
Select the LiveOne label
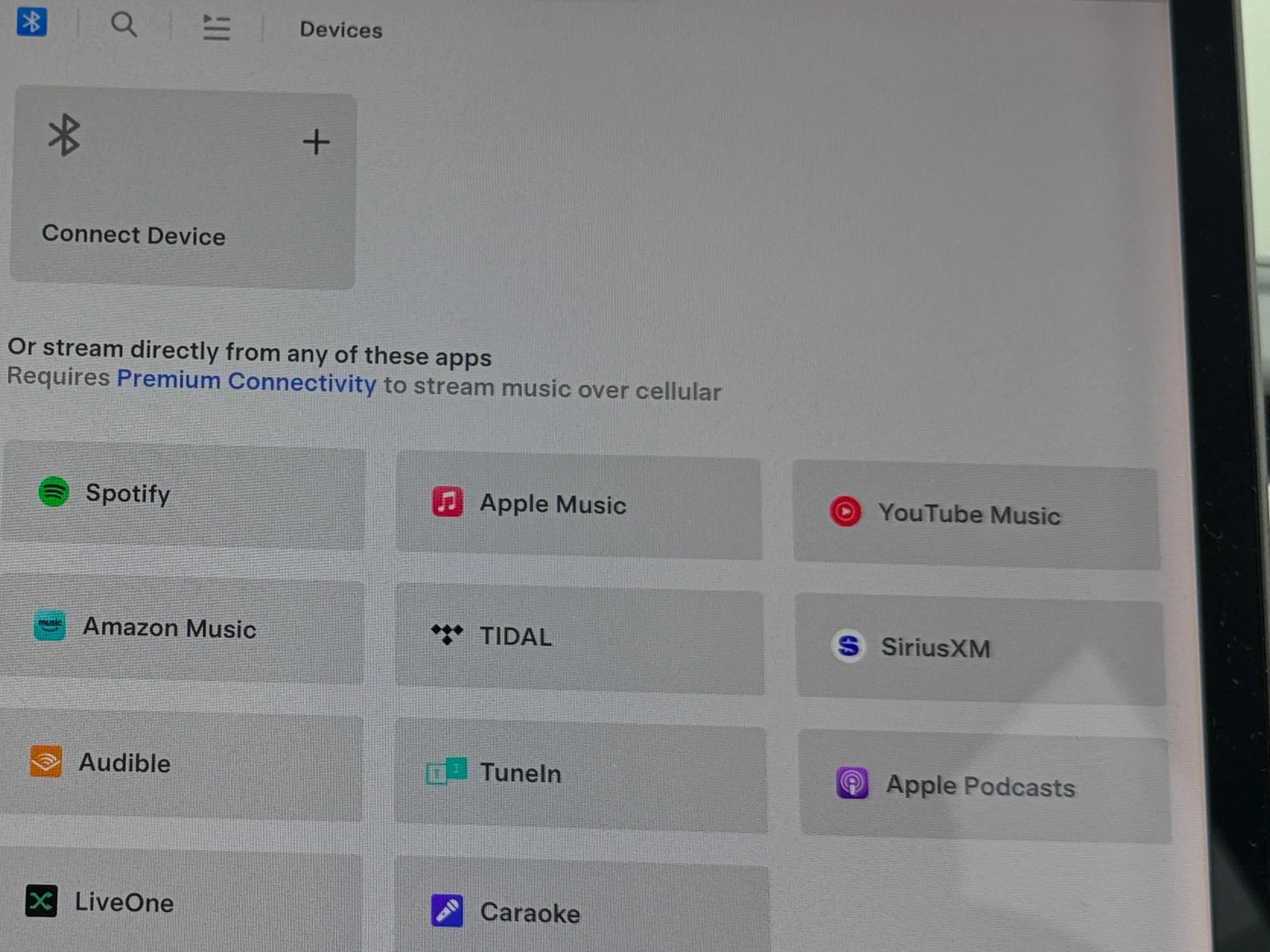[x=124, y=902]
